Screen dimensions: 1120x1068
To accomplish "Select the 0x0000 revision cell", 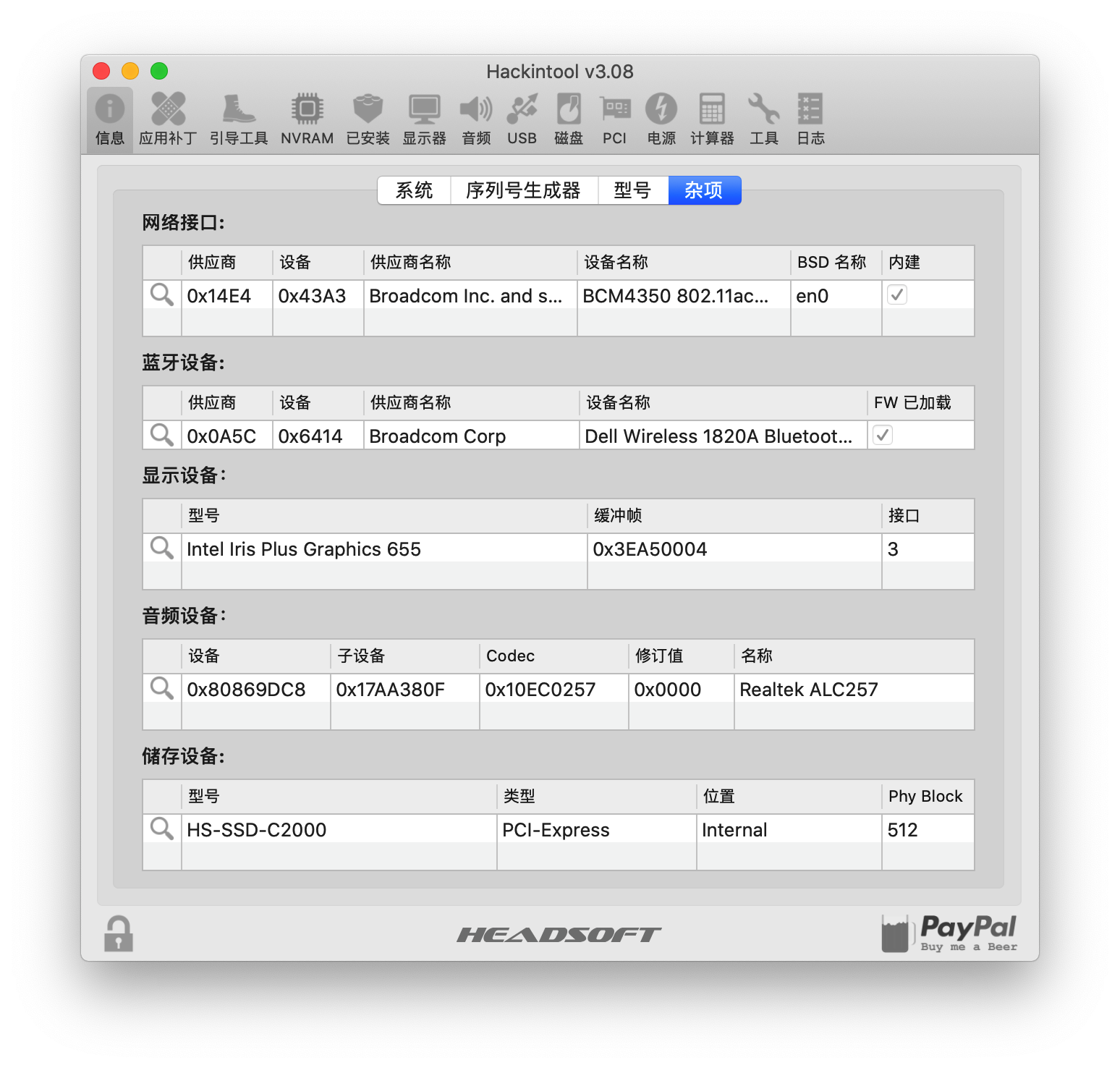I will coord(682,689).
